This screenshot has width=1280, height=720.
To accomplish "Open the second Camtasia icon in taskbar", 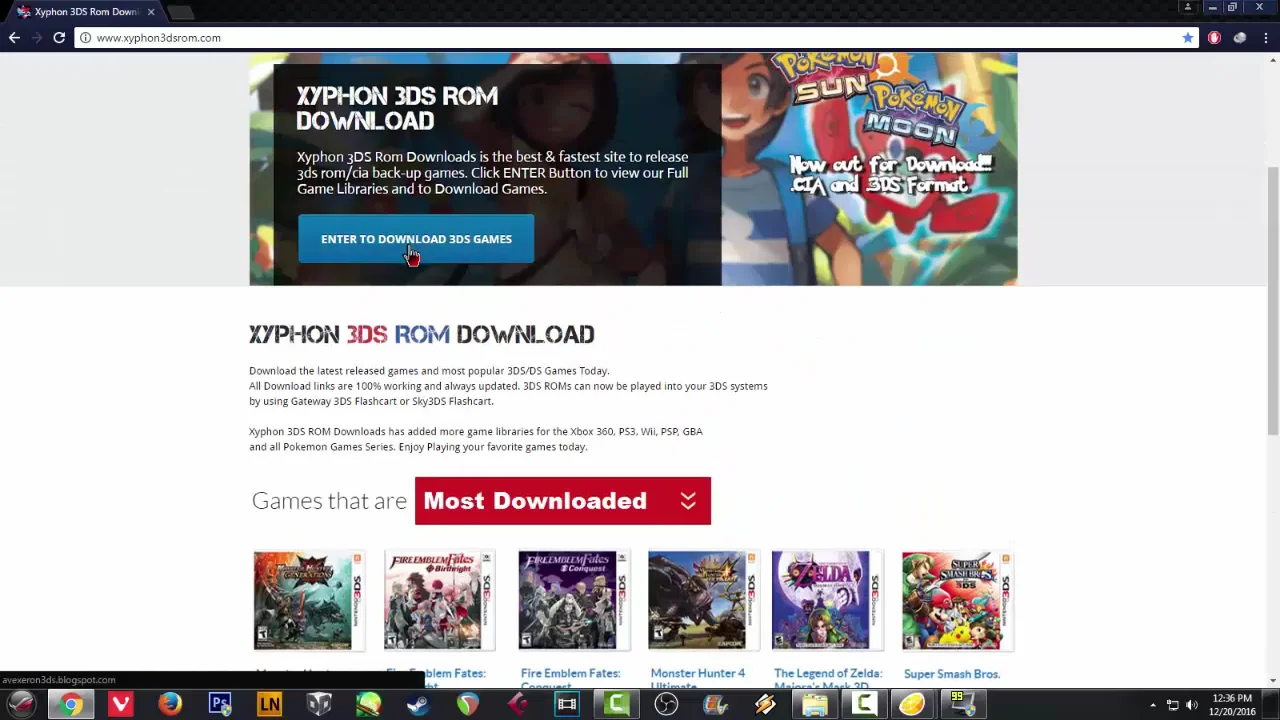I will click(x=865, y=705).
